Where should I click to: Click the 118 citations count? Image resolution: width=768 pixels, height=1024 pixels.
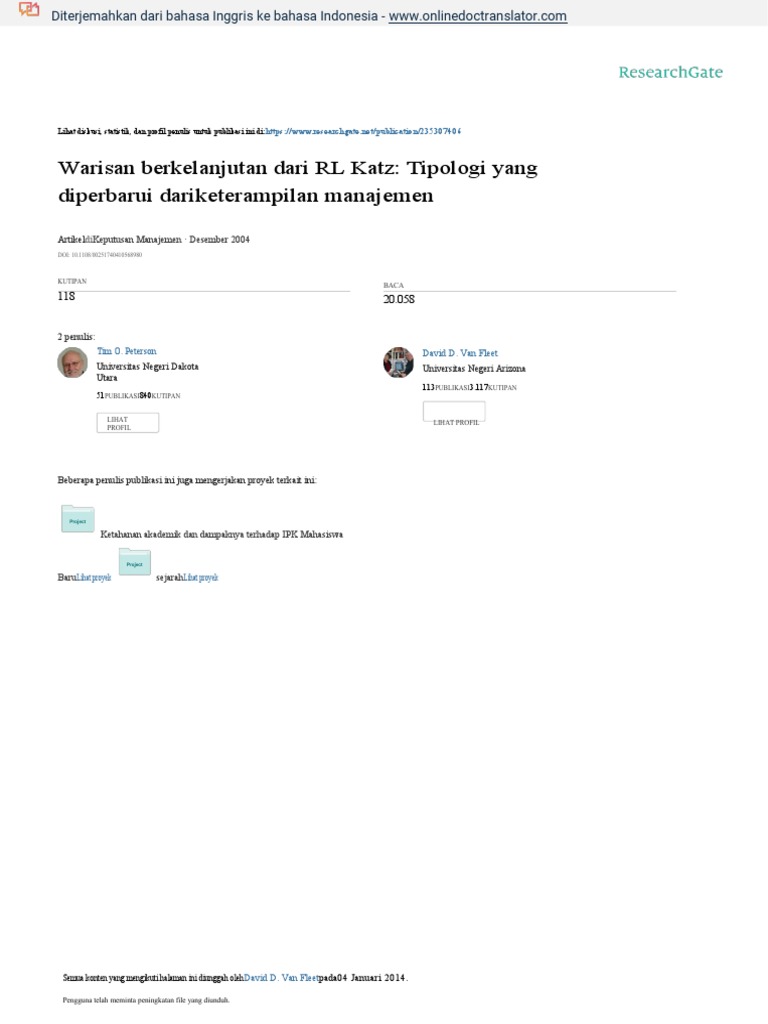point(67,296)
